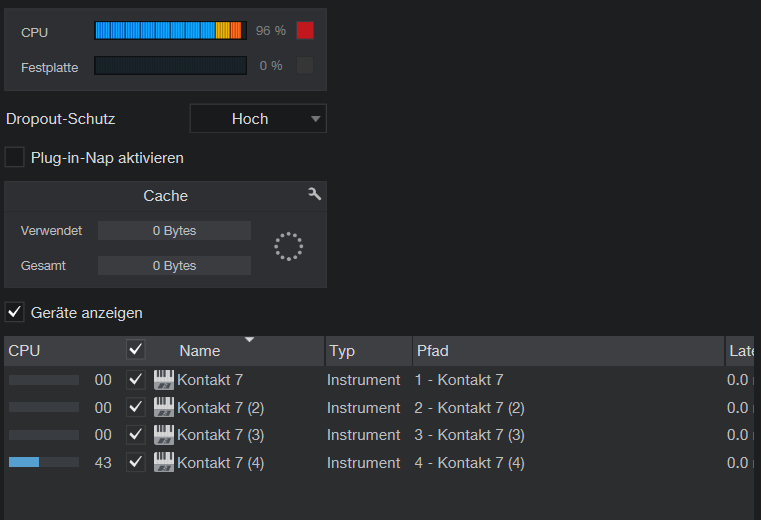The width and height of the screenshot is (761, 520).
Task: Toggle the header checkbox for all devices
Action: pyautogui.click(x=135, y=350)
